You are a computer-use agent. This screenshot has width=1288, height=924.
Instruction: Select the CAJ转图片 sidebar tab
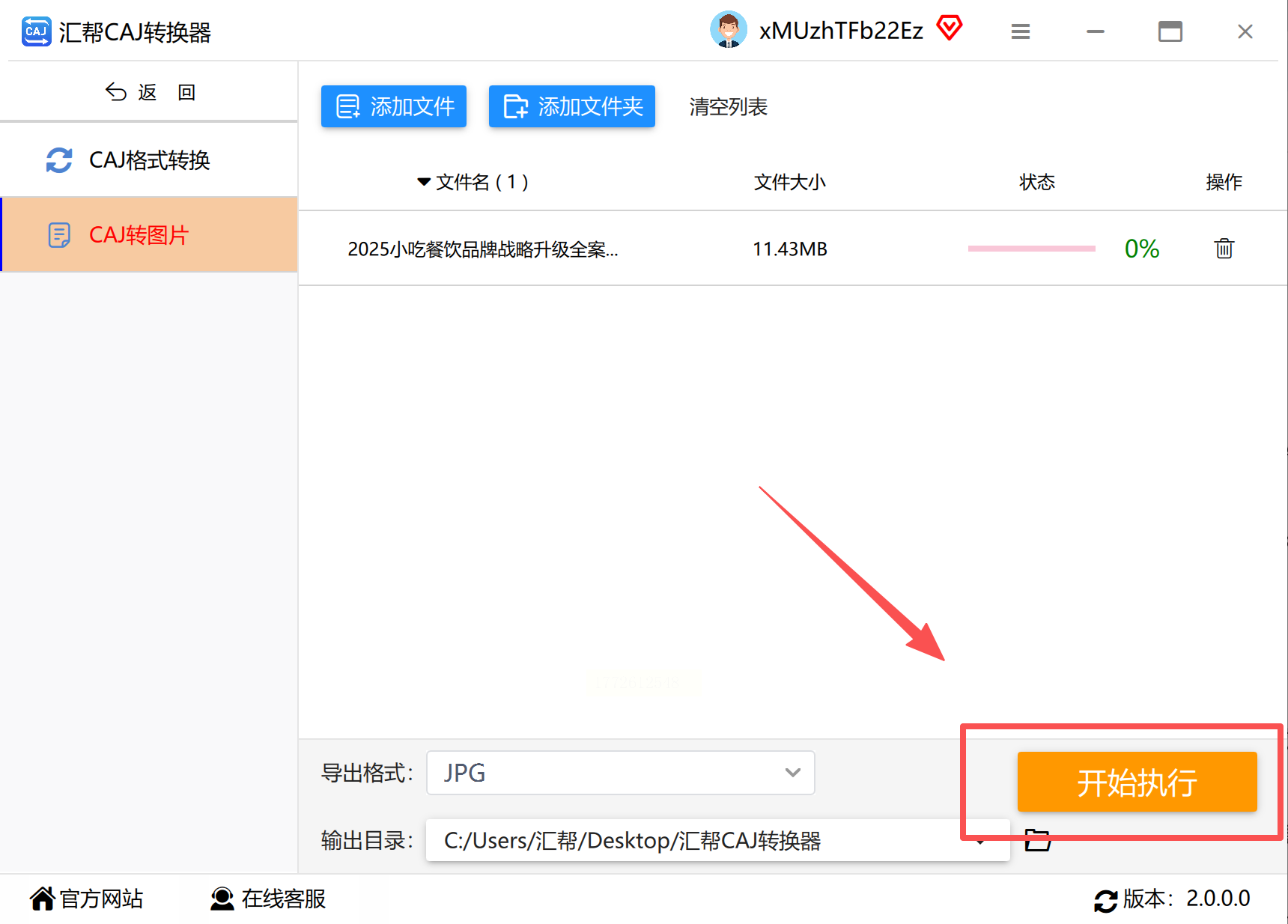click(149, 234)
